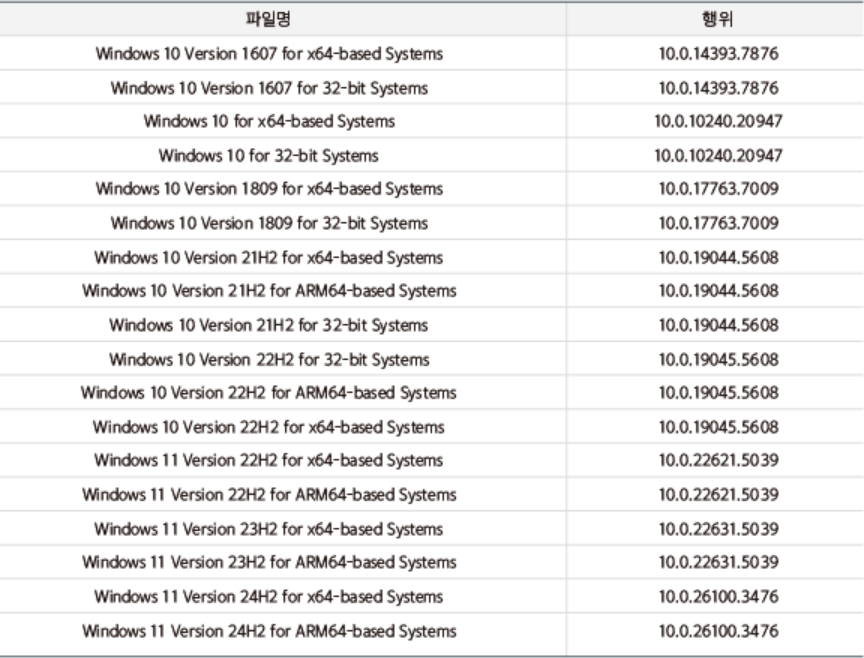Image resolution: width=864 pixels, height=658 pixels.
Task: Click version 10.0.26100.3476 in 24H2 ARM64 row
Action: pyautogui.click(x=717, y=631)
